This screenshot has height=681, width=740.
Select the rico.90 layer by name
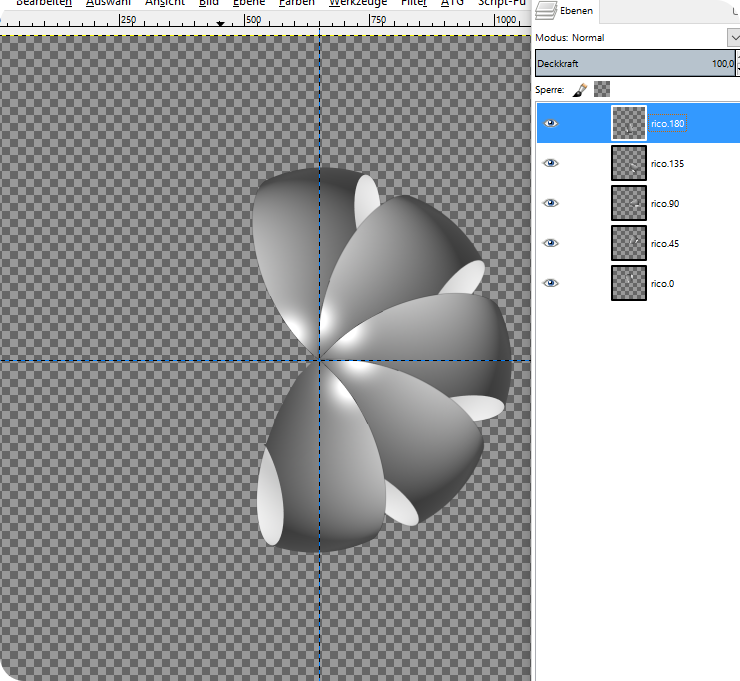(x=664, y=203)
